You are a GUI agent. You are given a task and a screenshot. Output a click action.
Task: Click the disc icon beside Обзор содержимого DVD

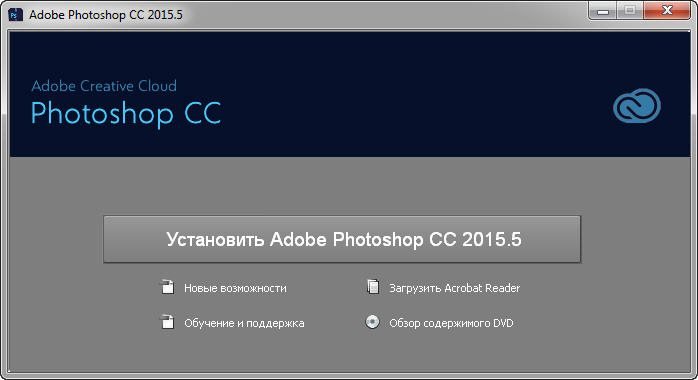click(x=373, y=322)
